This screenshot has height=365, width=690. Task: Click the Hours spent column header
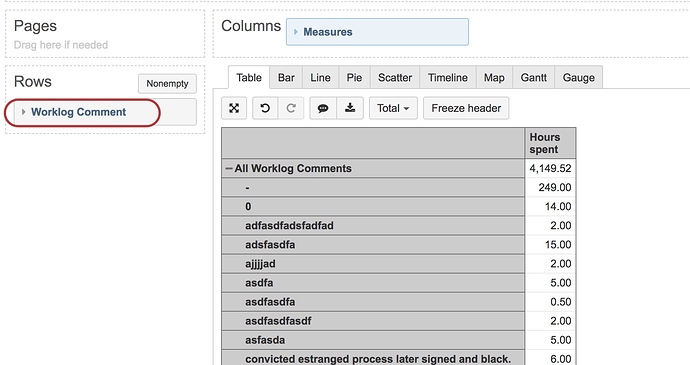550,143
